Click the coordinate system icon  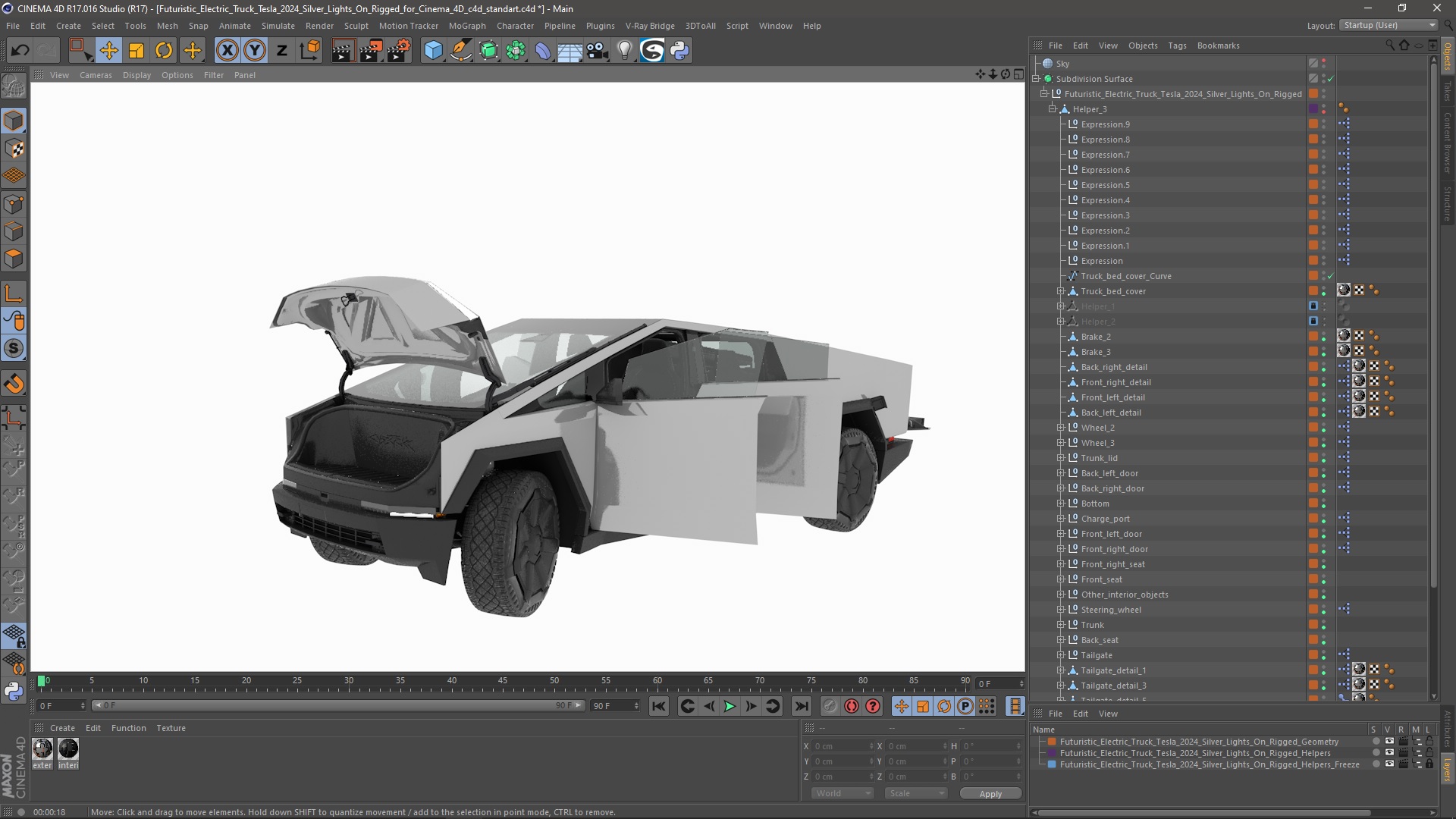(309, 50)
